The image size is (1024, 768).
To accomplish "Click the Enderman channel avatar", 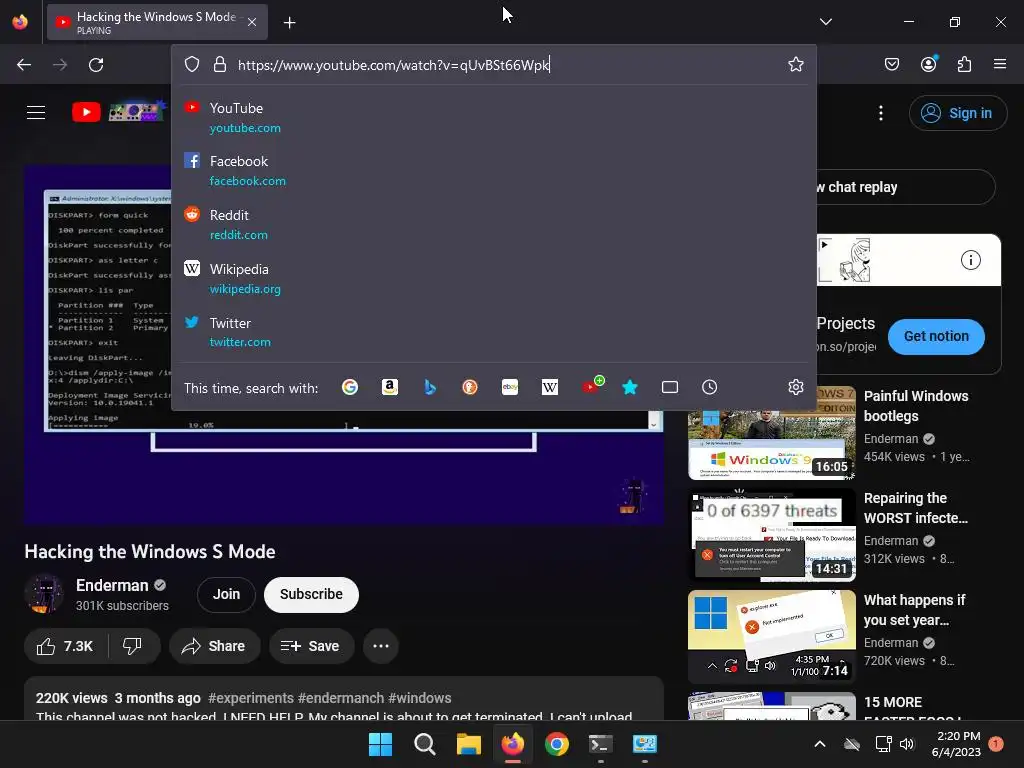I will (44, 594).
